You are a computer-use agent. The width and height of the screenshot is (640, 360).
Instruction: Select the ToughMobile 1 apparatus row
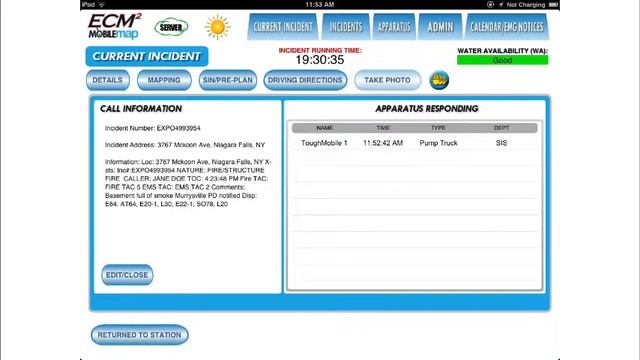coord(415,143)
